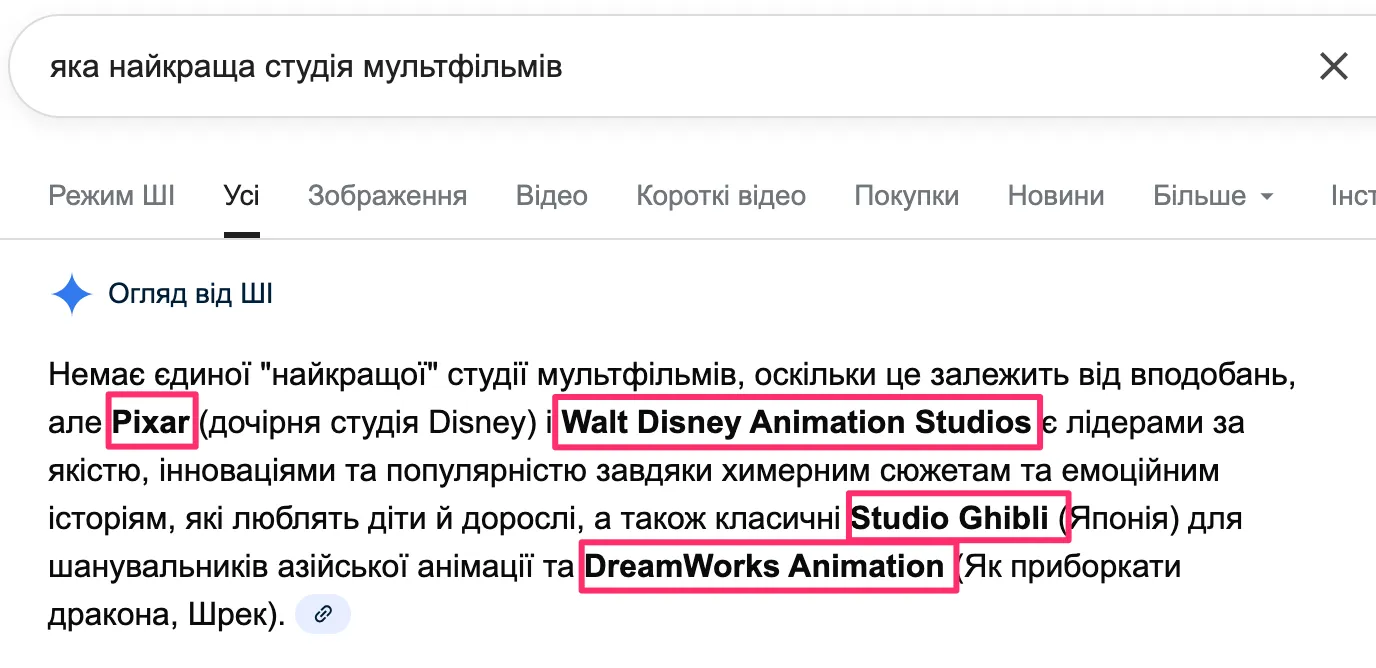Open the source link chip icon after Шрек
The height and width of the screenshot is (668, 1376).
click(x=323, y=614)
